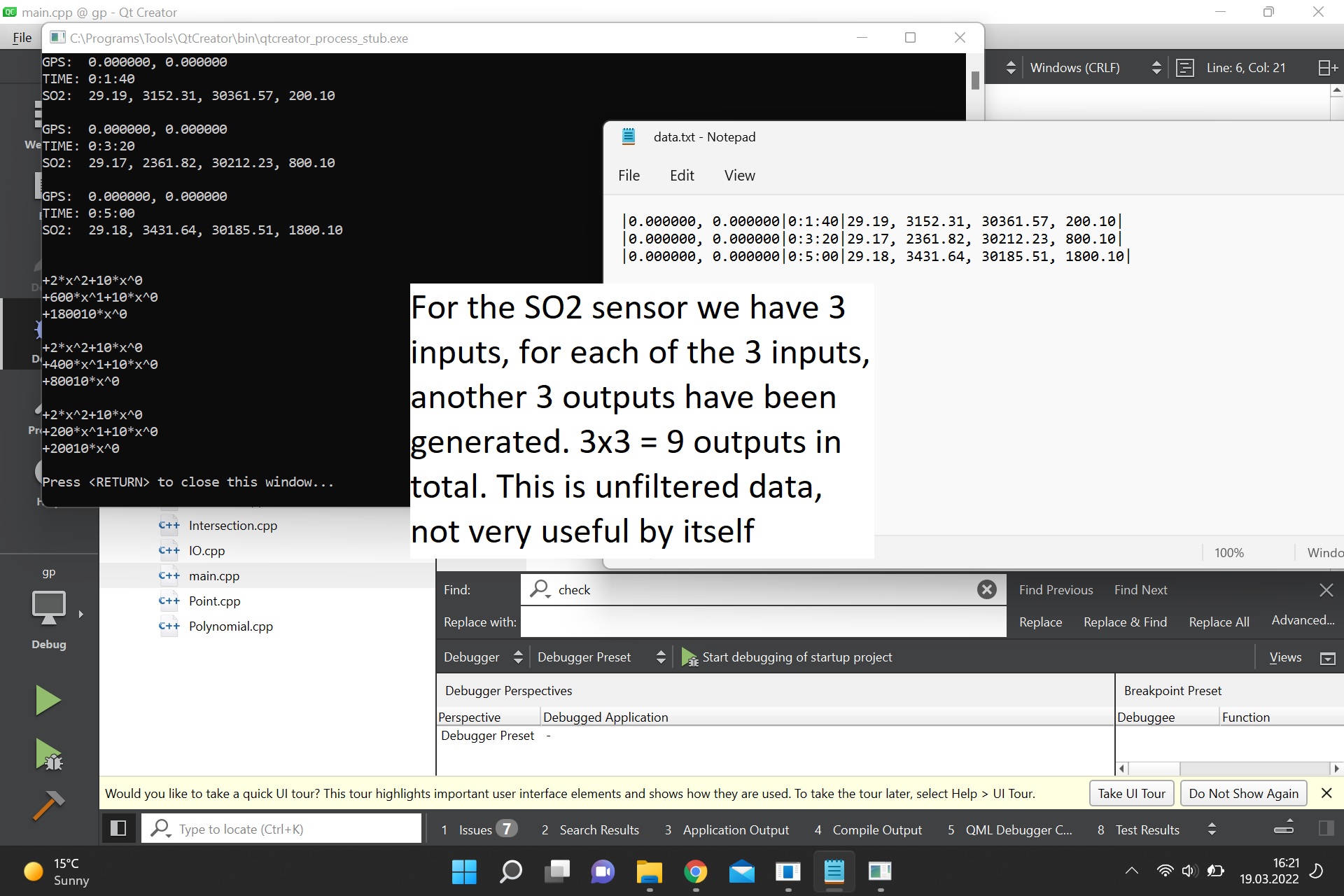The height and width of the screenshot is (896, 1344).
Task: Open Windows Search from the taskbar
Action: coord(510,871)
